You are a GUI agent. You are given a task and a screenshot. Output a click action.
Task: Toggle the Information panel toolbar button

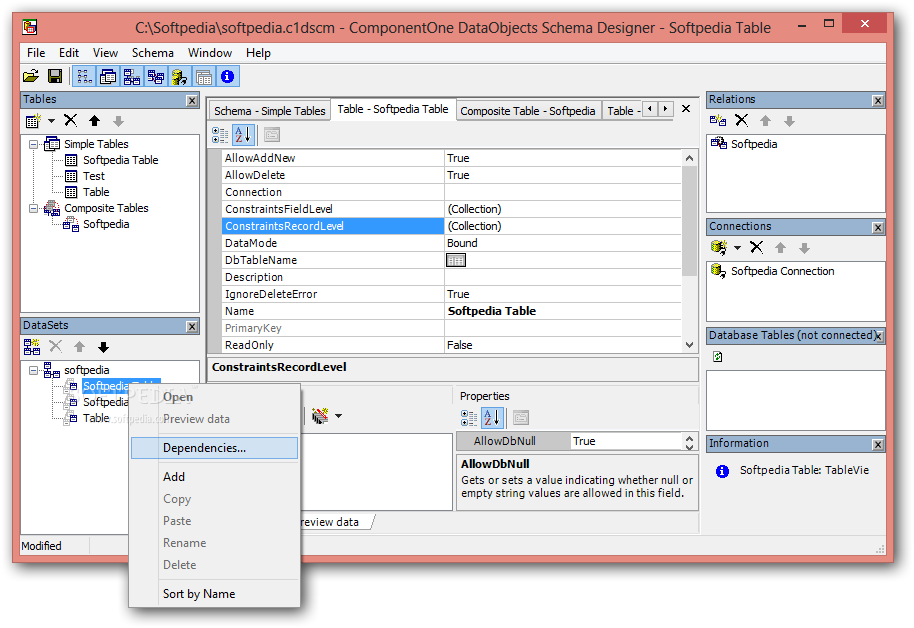coord(227,76)
